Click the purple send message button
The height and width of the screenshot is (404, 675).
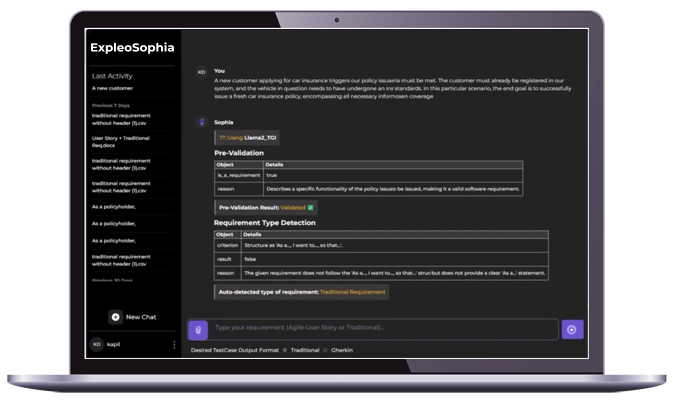pos(572,329)
